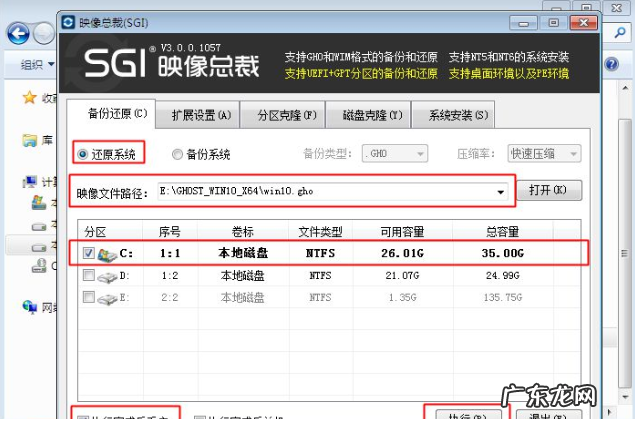
Task: Click the Explorer scrollbar up arrow
Action: 625,87
